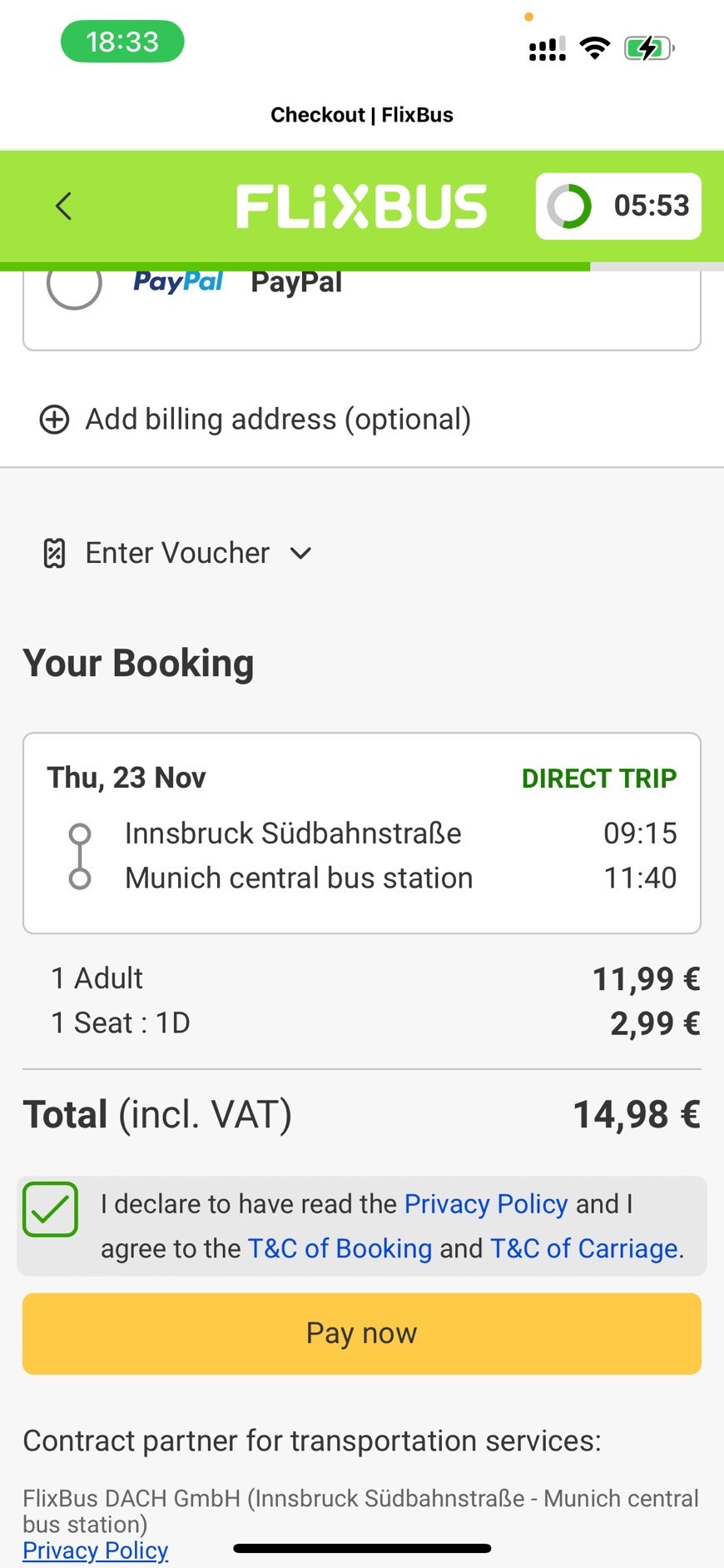
Task: Open the Enter Voucher section
Action: [177, 553]
